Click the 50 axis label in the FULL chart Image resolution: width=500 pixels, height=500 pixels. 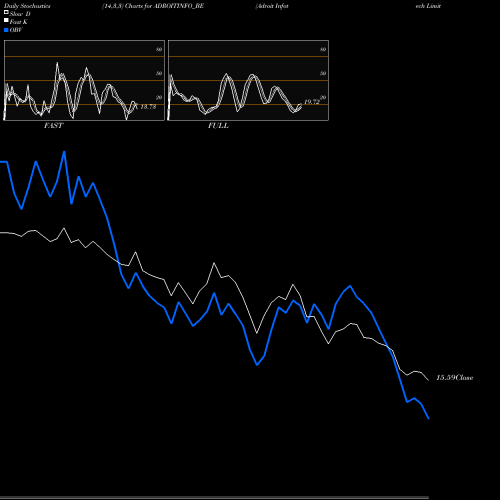click(323, 73)
